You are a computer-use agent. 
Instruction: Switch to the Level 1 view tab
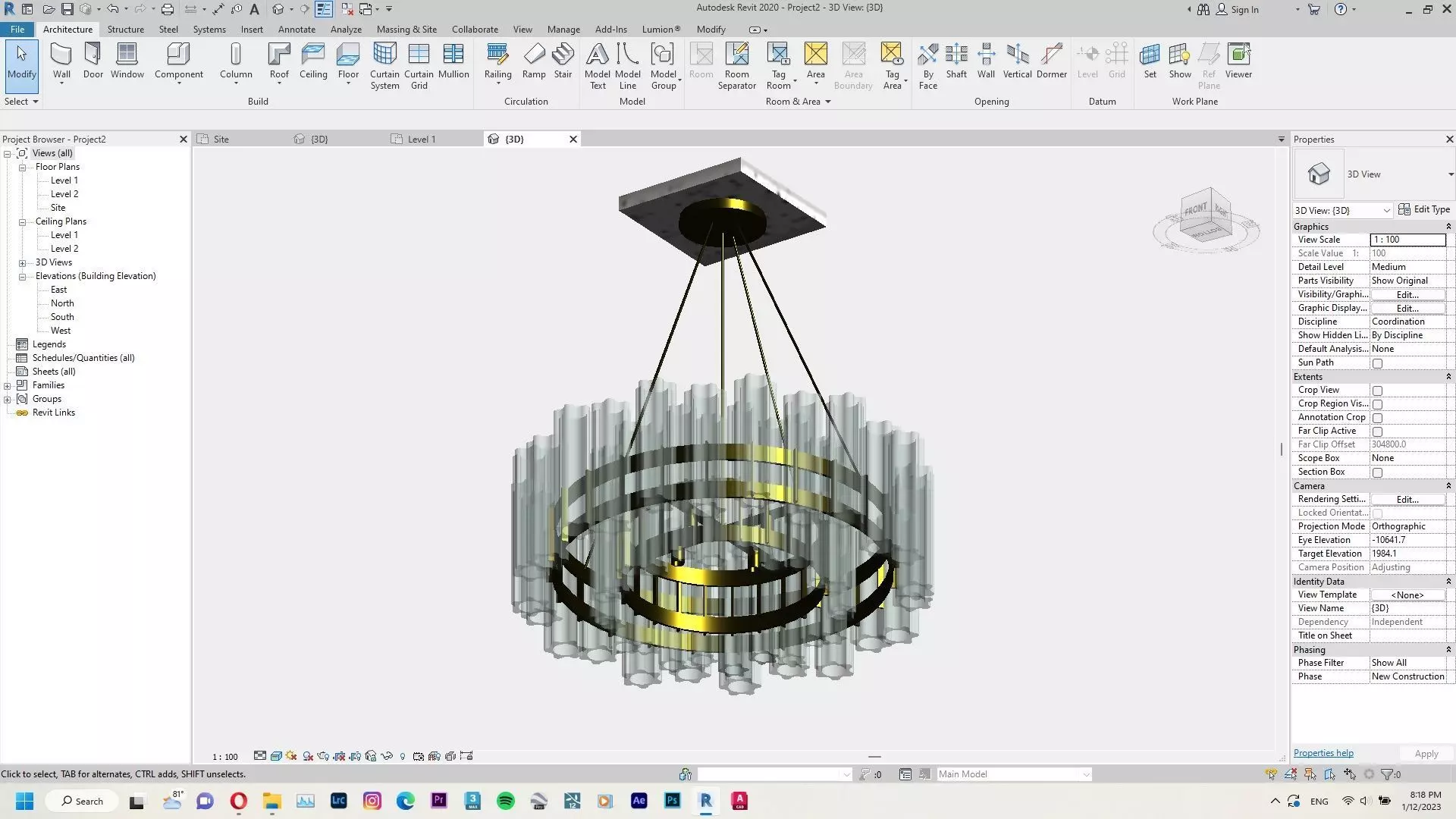click(x=421, y=140)
